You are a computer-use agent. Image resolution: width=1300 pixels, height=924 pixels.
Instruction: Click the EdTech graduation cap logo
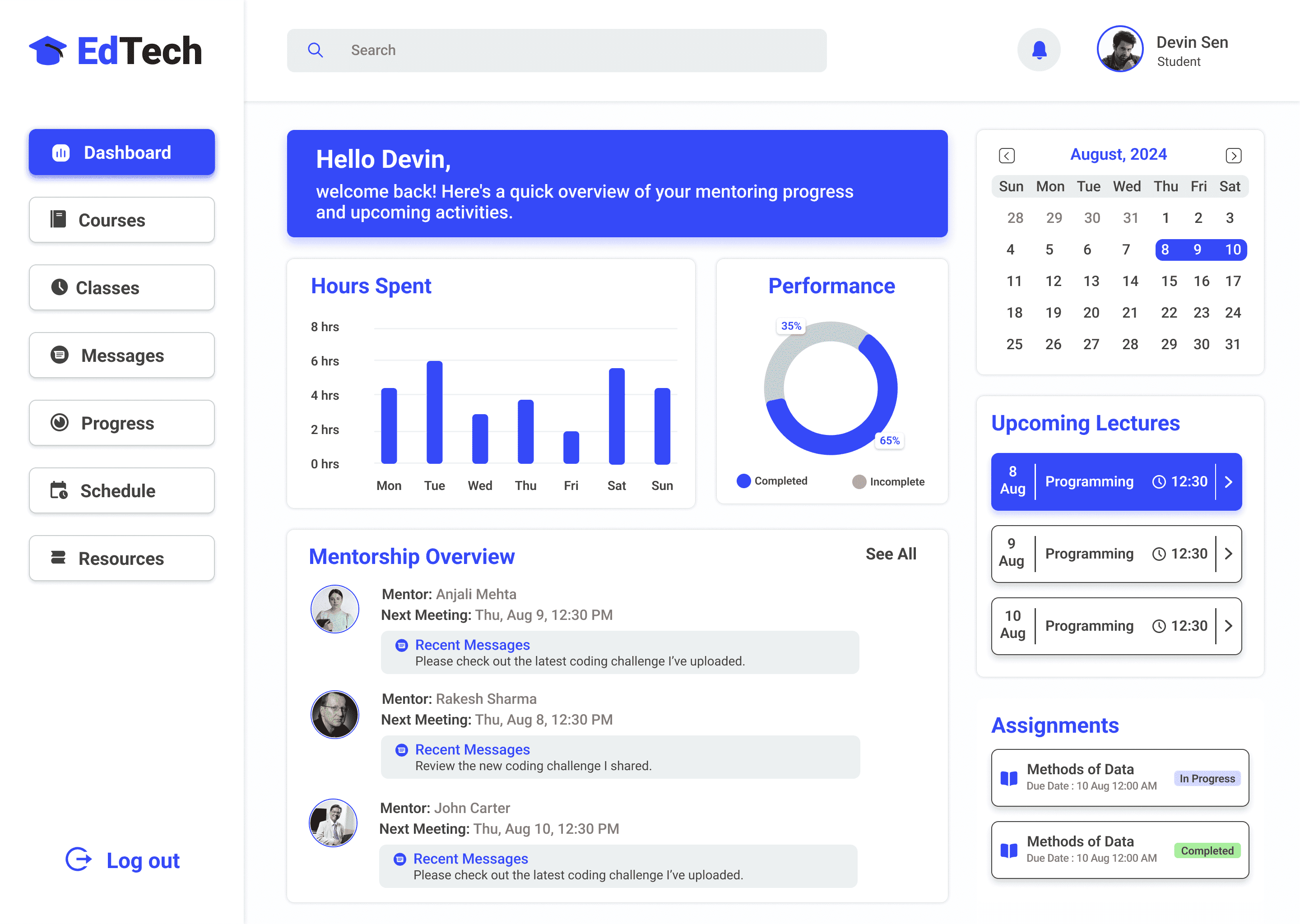click(x=48, y=51)
